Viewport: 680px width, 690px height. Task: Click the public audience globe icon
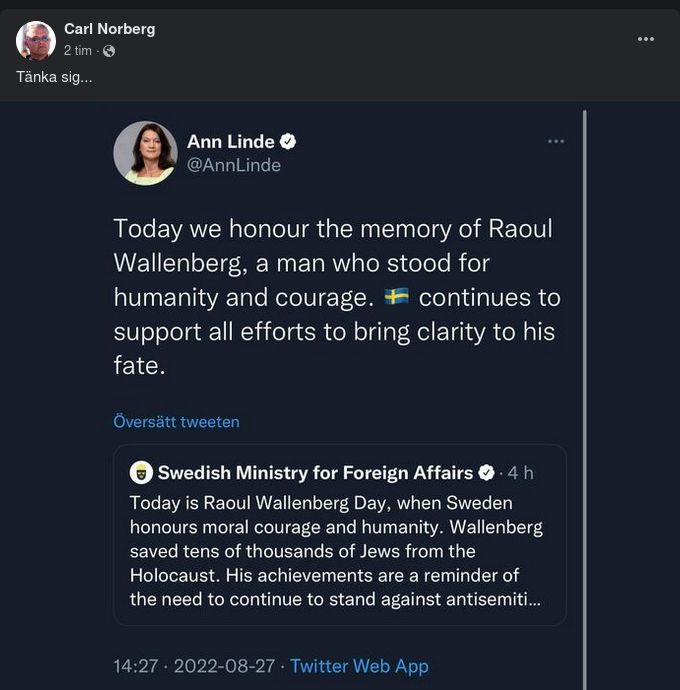click(109, 51)
